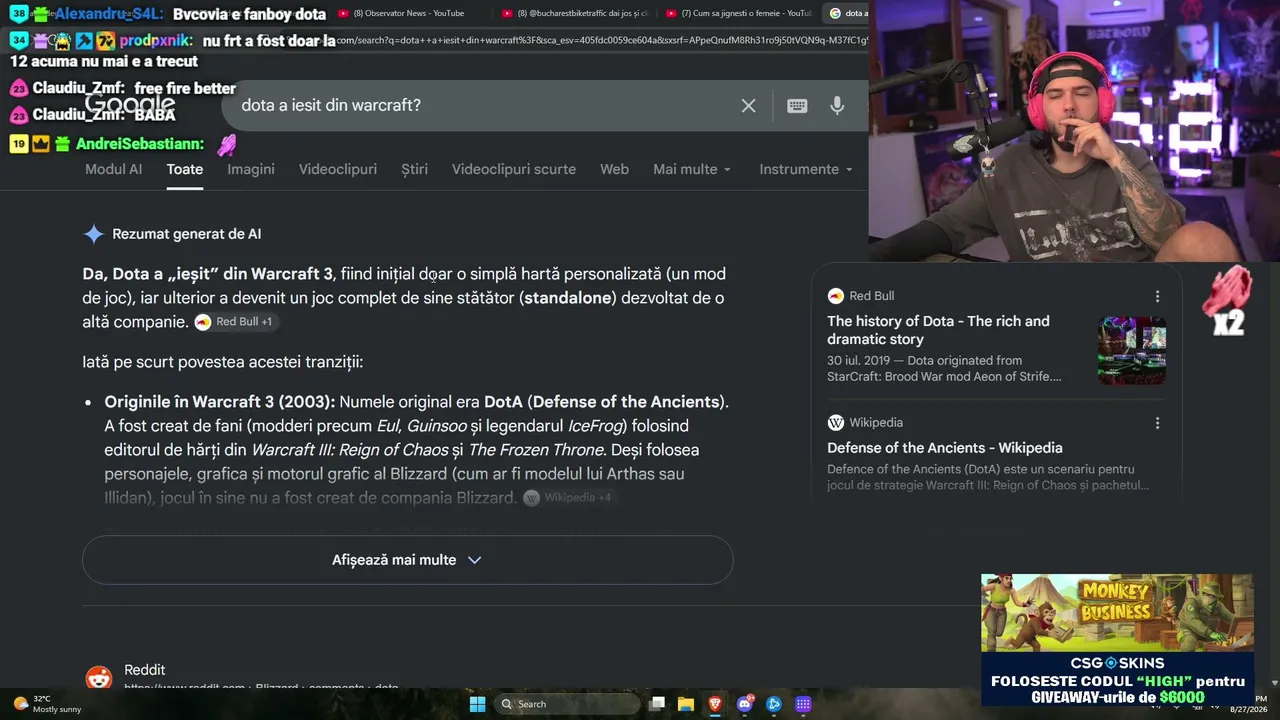Click the CSG Skins giveaway banner
Viewport: 1280px width, 720px height.
click(1117, 679)
